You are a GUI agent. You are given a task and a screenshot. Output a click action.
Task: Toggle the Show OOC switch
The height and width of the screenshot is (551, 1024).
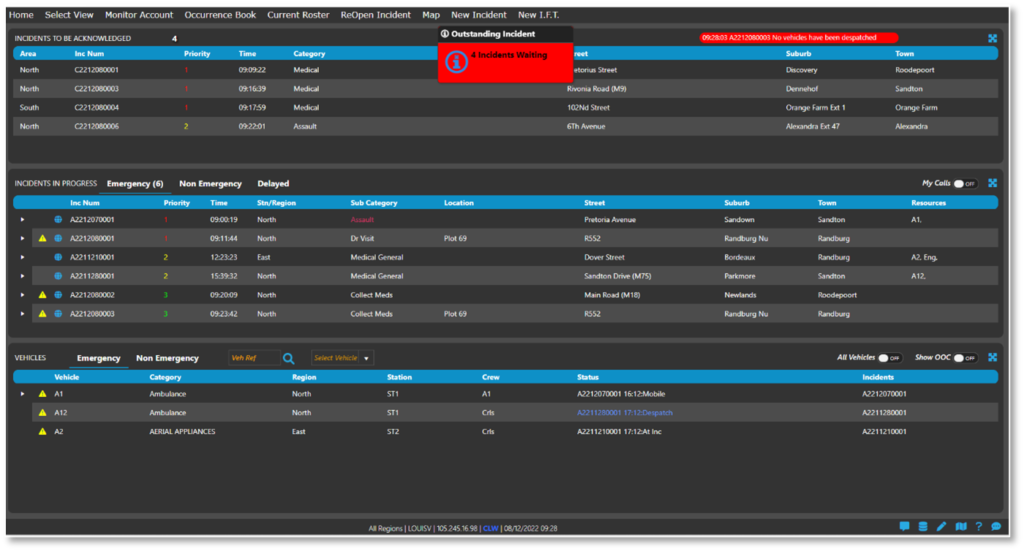[x=965, y=358]
